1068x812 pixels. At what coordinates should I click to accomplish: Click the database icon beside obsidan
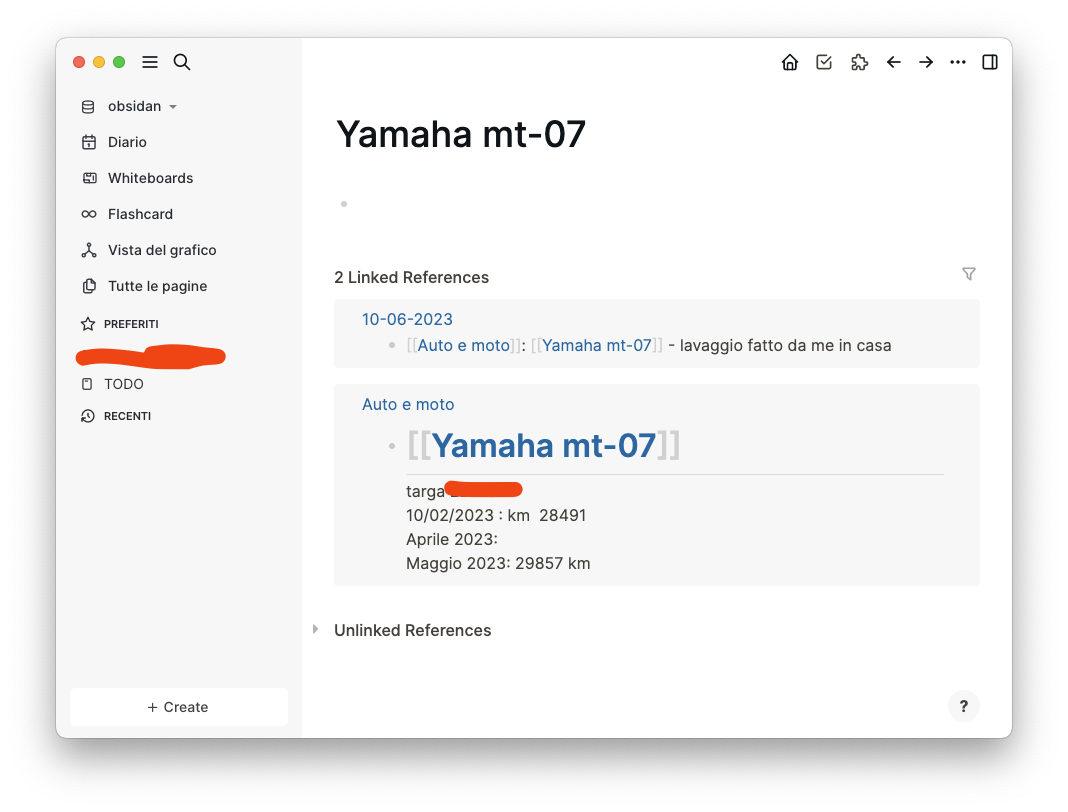pyautogui.click(x=88, y=106)
